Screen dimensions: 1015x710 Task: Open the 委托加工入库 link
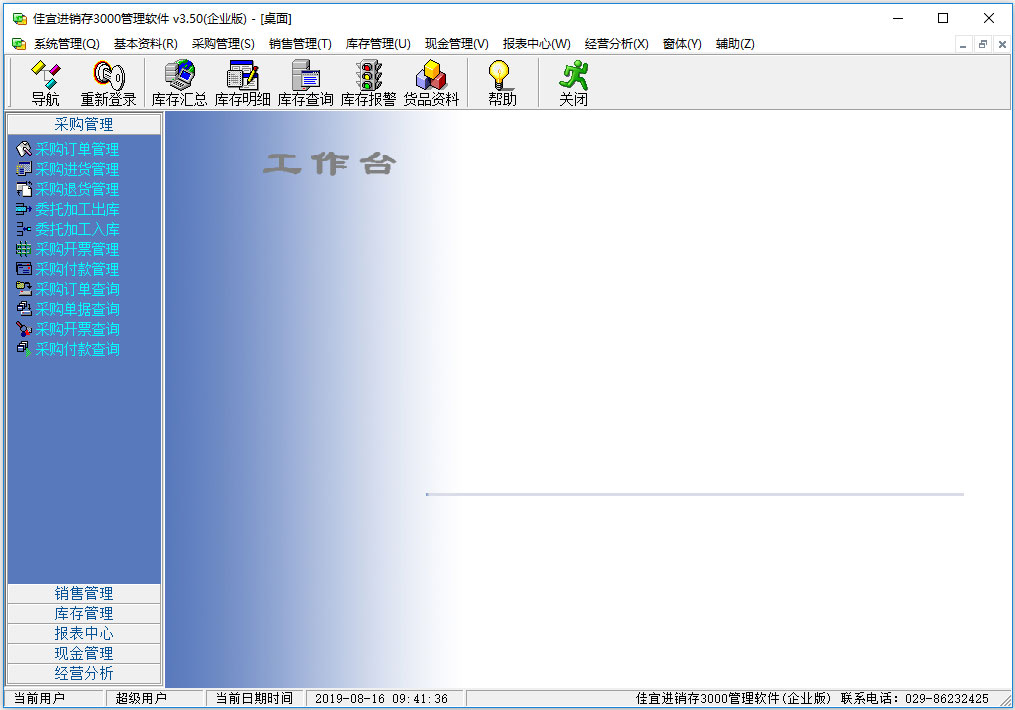tap(77, 229)
